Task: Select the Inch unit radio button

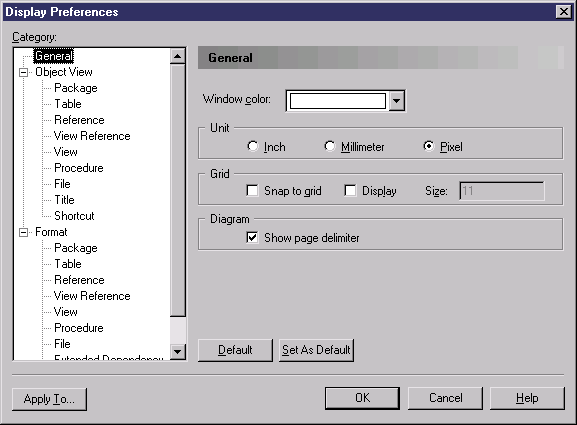Action: (x=253, y=146)
